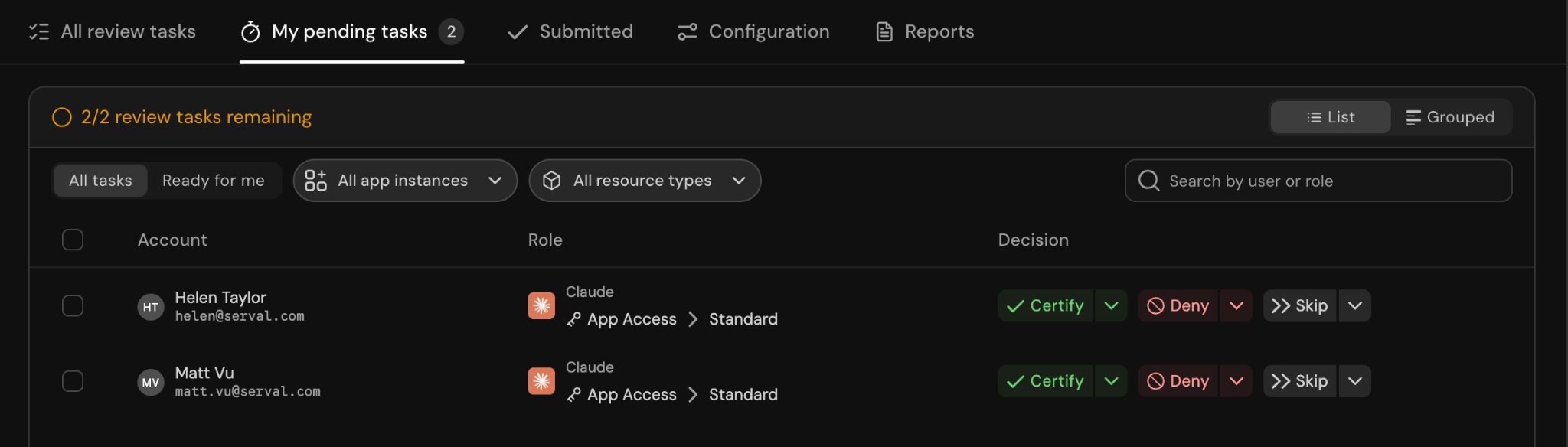Viewport: 1568px width, 447px height.
Task: Click Standard role in Matt Vu's row
Action: pos(743,395)
